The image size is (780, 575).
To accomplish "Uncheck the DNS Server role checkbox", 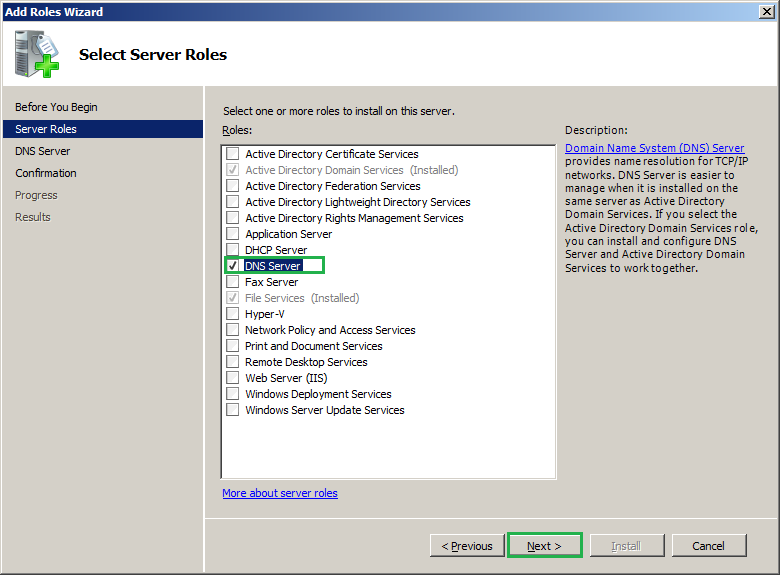I will [233, 266].
